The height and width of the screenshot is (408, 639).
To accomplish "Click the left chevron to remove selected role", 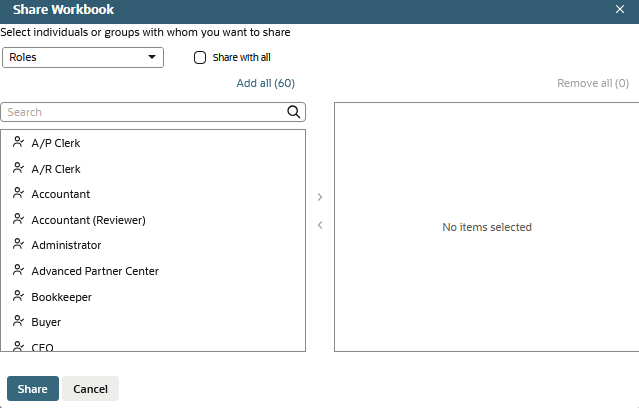I will click(x=320, y=225).
